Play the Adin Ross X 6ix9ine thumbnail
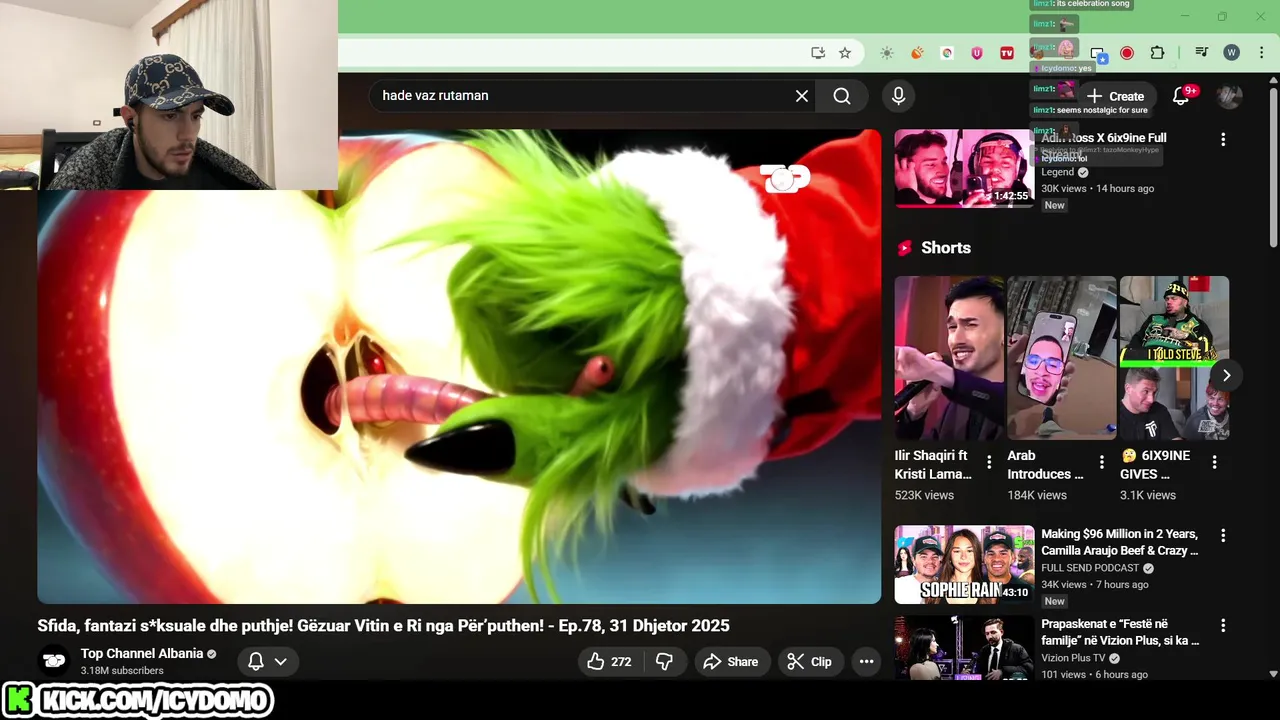 pos(964,168)
